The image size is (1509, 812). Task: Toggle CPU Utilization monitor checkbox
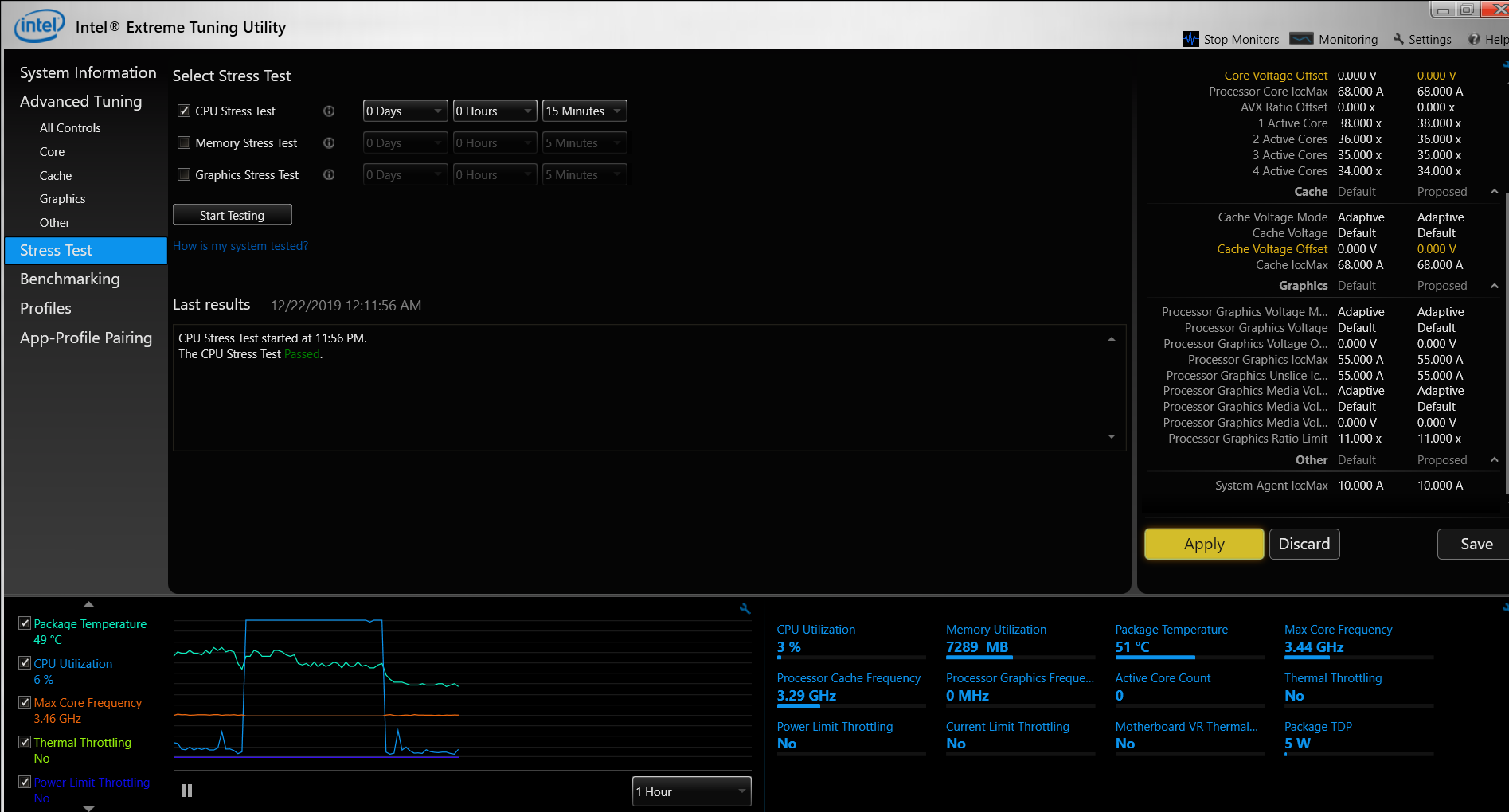tap(25, 663)
